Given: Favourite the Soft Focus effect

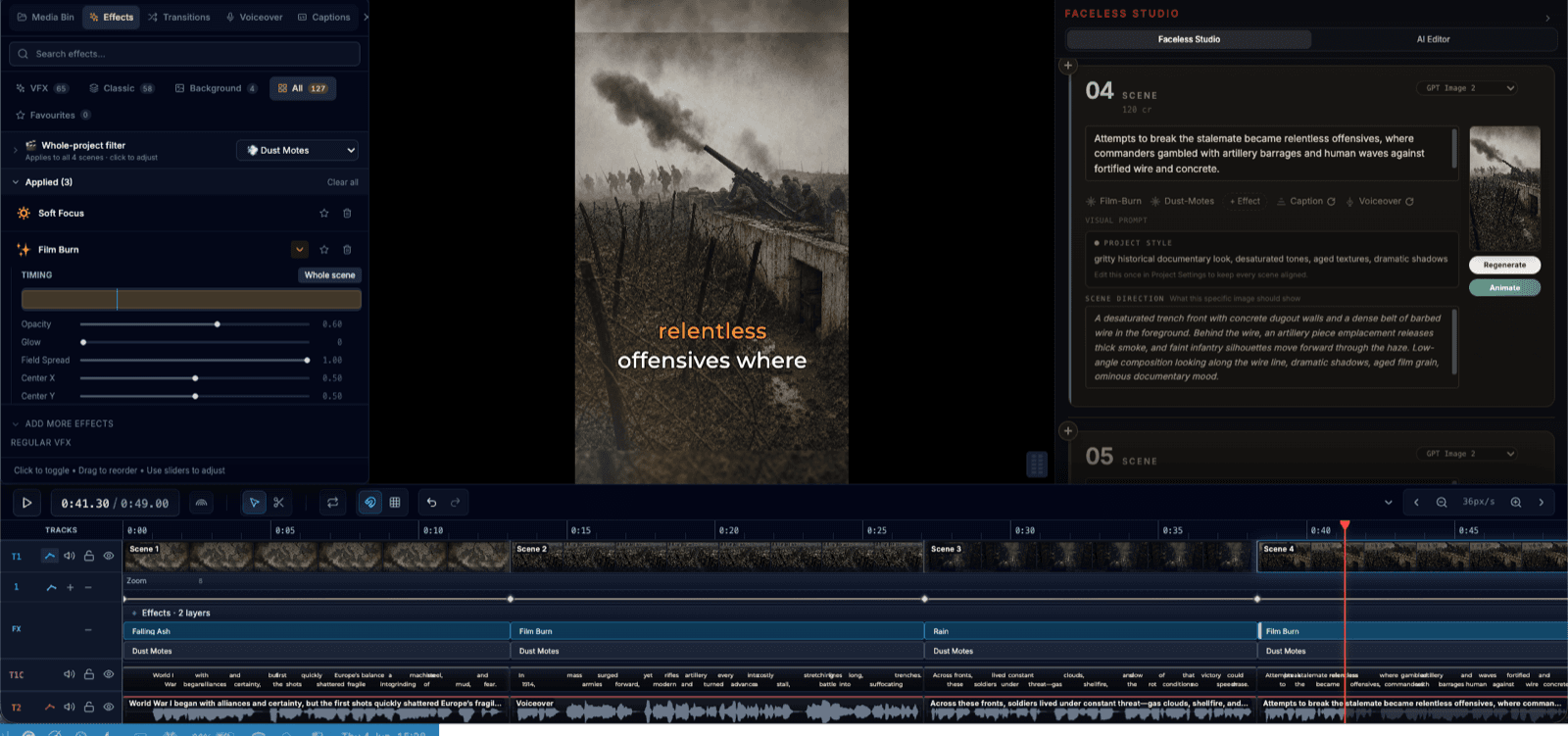Looking at the screenshot, I should click(324, 213).
